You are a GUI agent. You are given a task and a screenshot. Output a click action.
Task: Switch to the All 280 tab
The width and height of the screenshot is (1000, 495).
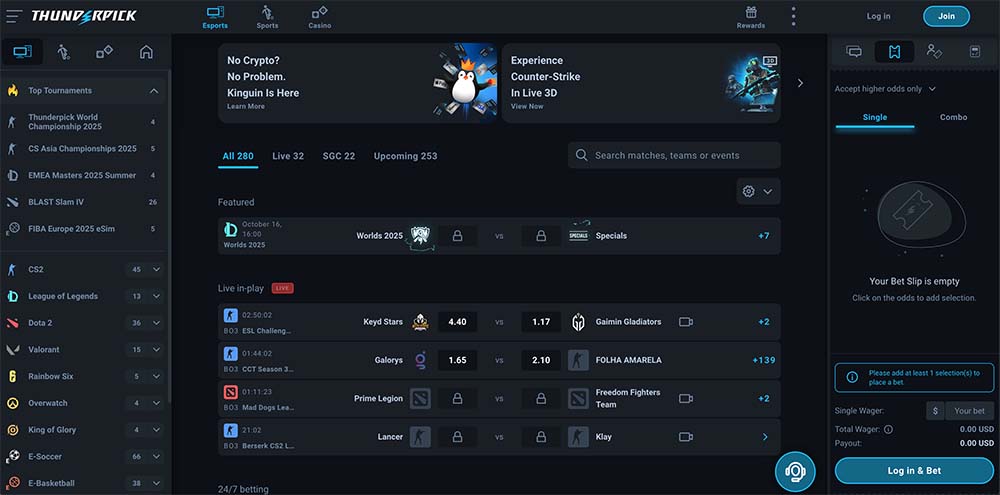click(x=238, y=156)
